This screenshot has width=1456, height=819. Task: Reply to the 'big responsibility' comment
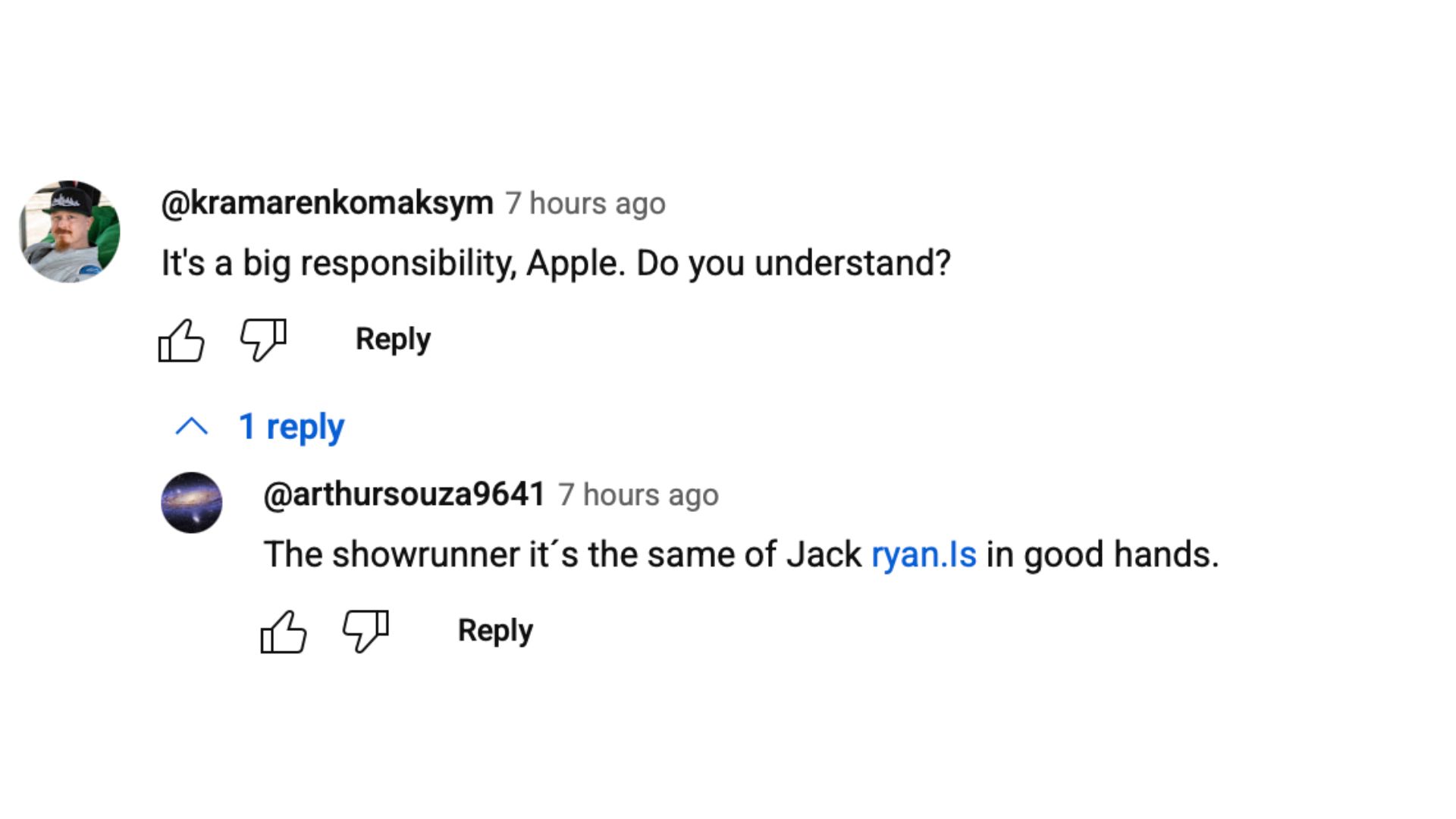[x=393, y=339]
